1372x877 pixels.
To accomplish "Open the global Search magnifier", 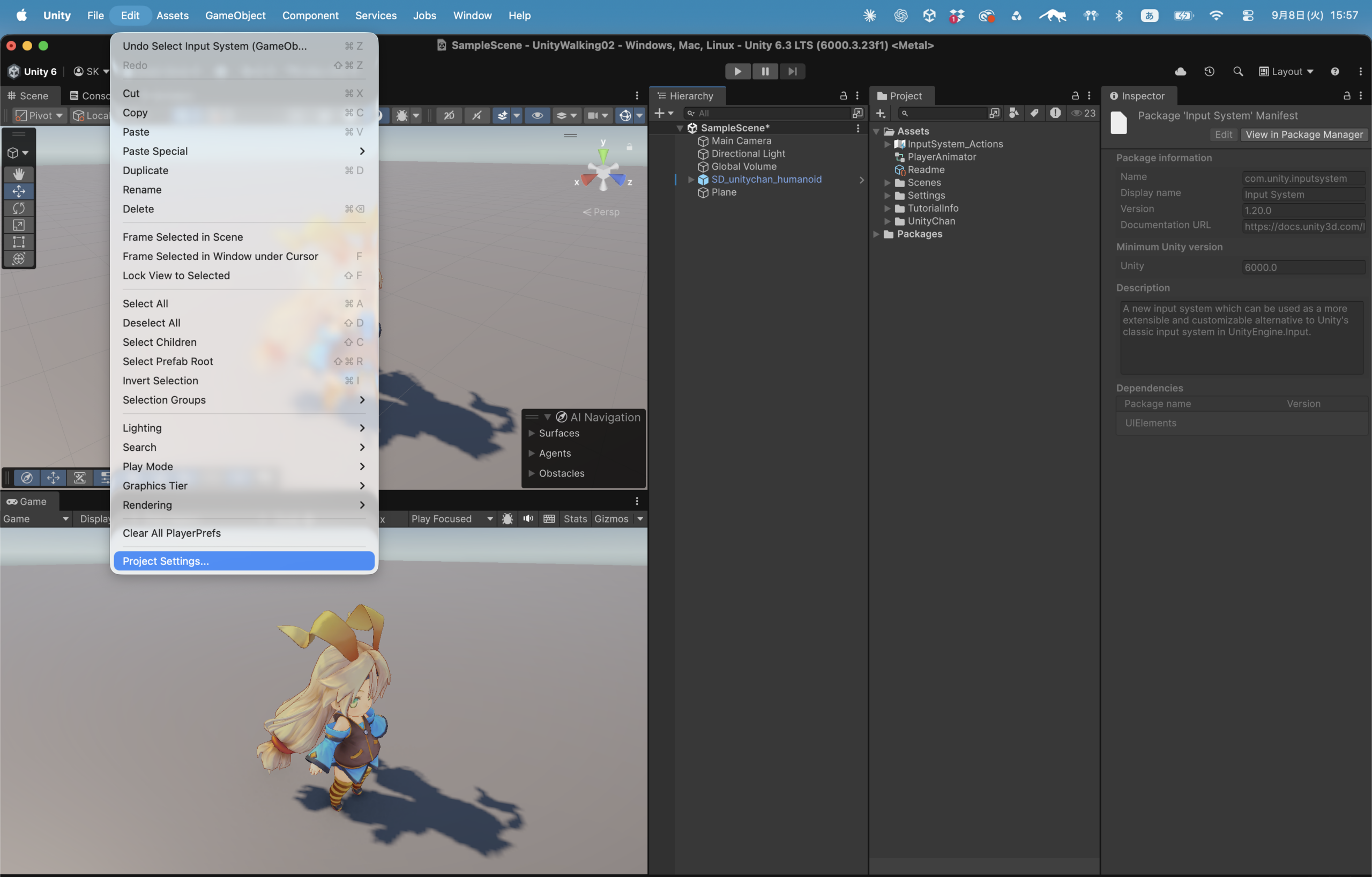I will click(x=1237, y=71).
